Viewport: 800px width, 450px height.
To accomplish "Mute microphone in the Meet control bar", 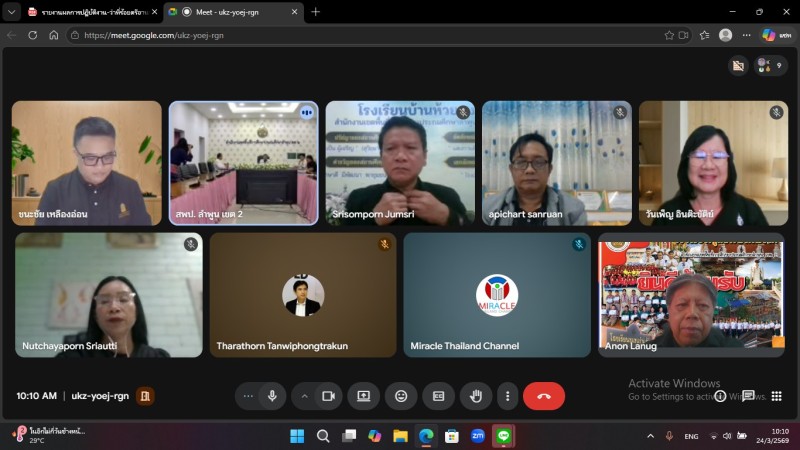I will [x=271, y=396].
